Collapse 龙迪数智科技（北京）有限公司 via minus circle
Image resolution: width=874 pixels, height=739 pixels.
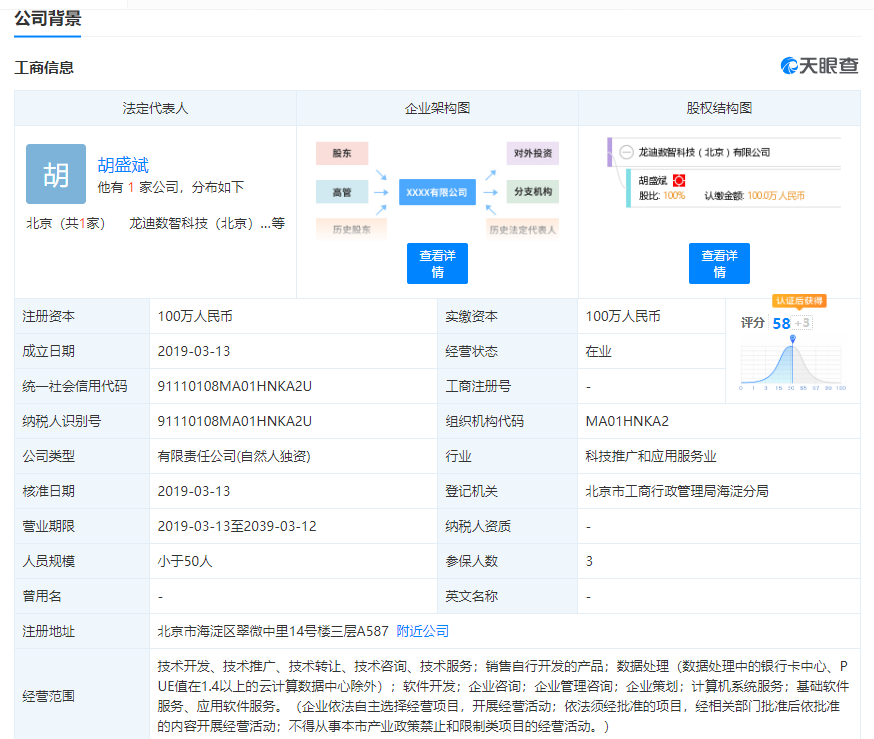click(x=626, y=152)
